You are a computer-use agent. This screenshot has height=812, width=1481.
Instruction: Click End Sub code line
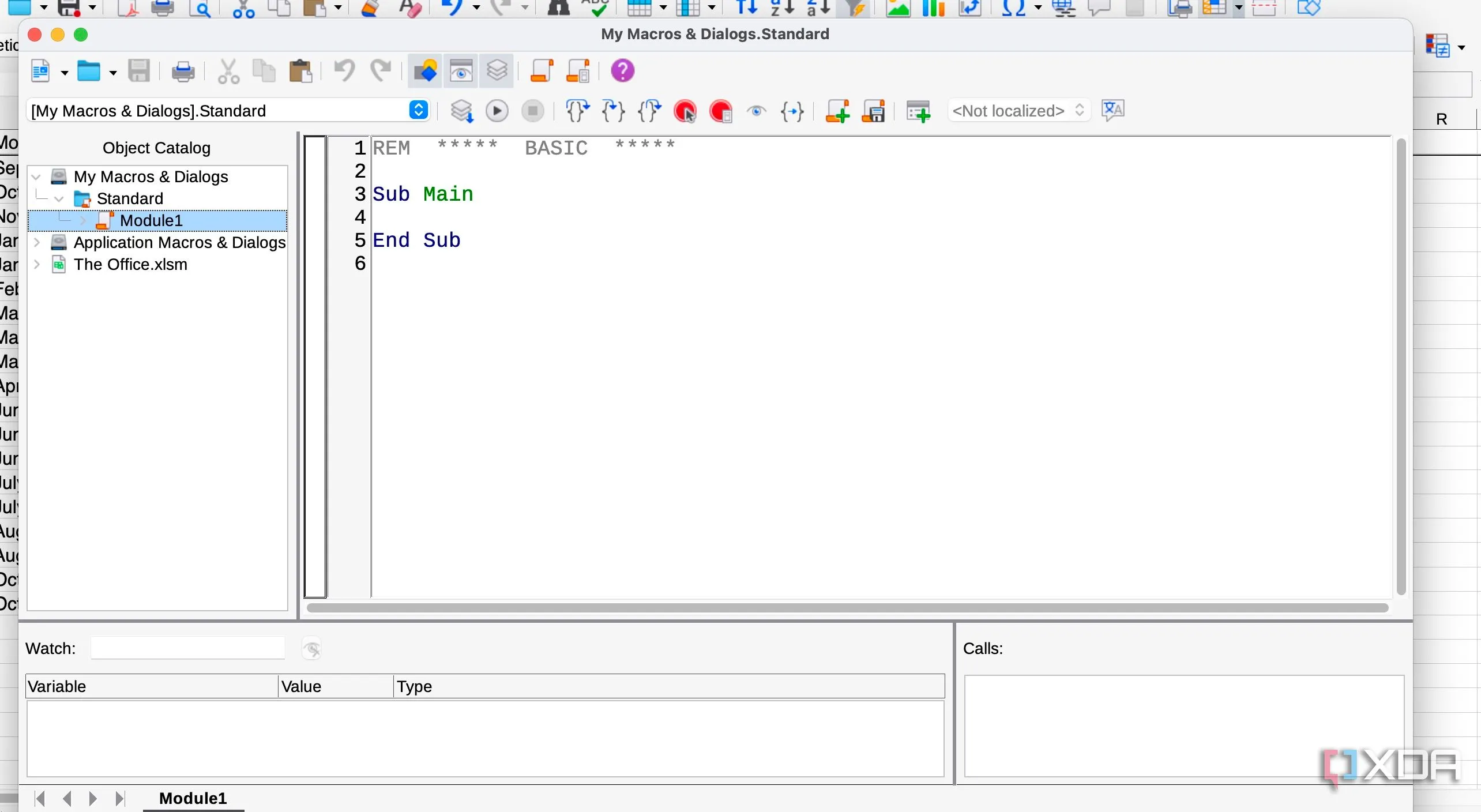[416, 240]
